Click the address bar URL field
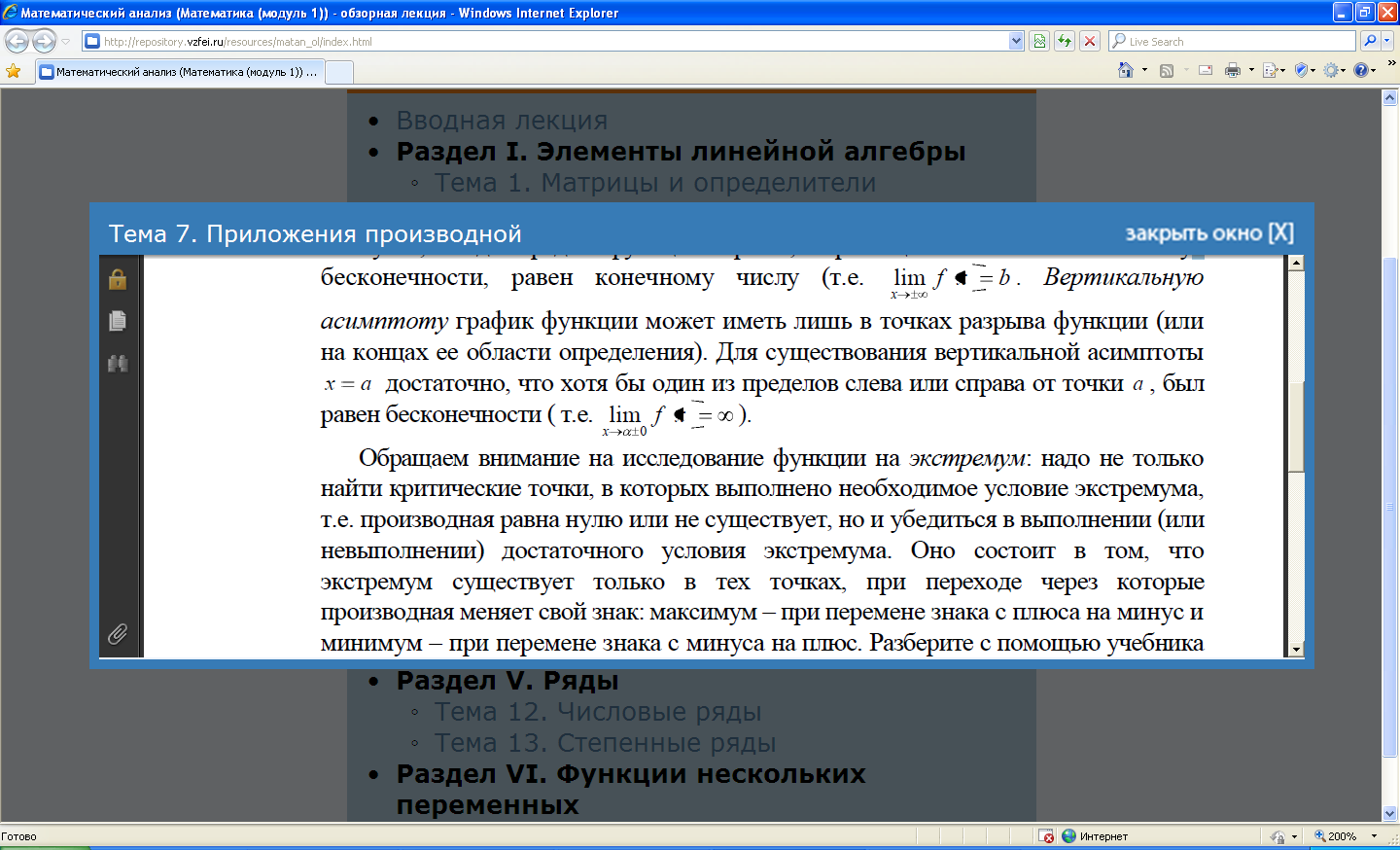 point(546,42)
